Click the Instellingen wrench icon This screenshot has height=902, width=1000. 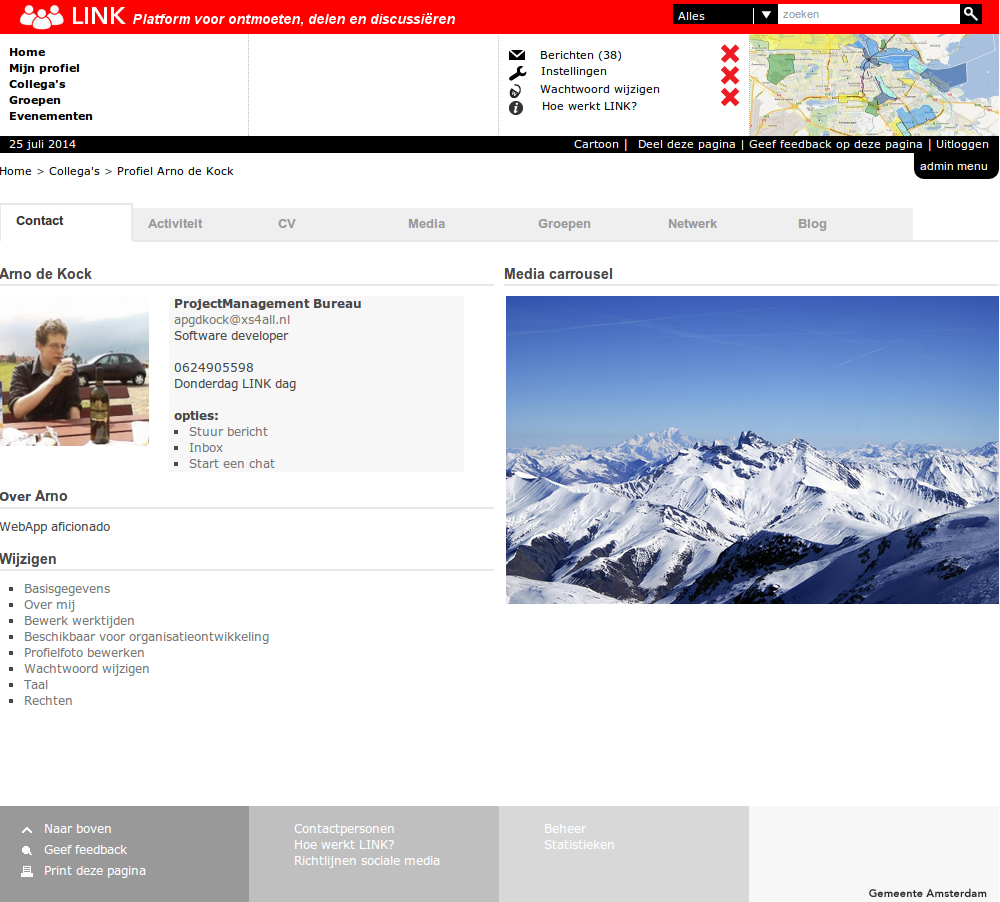pos(516,72)
